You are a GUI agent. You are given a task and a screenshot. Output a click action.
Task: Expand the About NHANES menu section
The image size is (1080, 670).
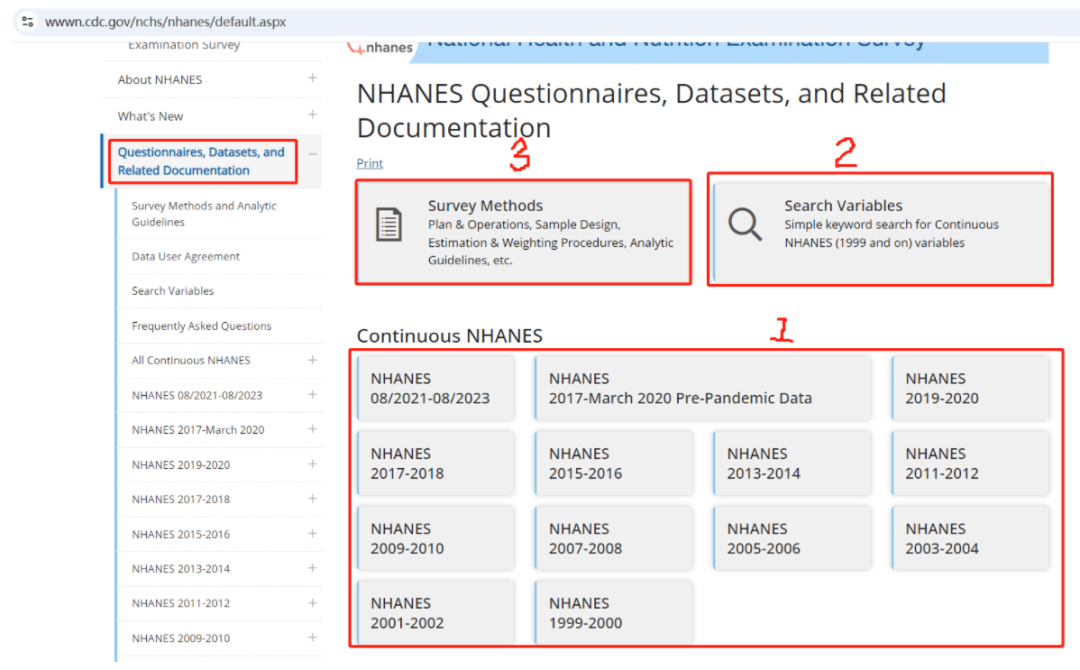pyautogui.click(x=312, y=79)
